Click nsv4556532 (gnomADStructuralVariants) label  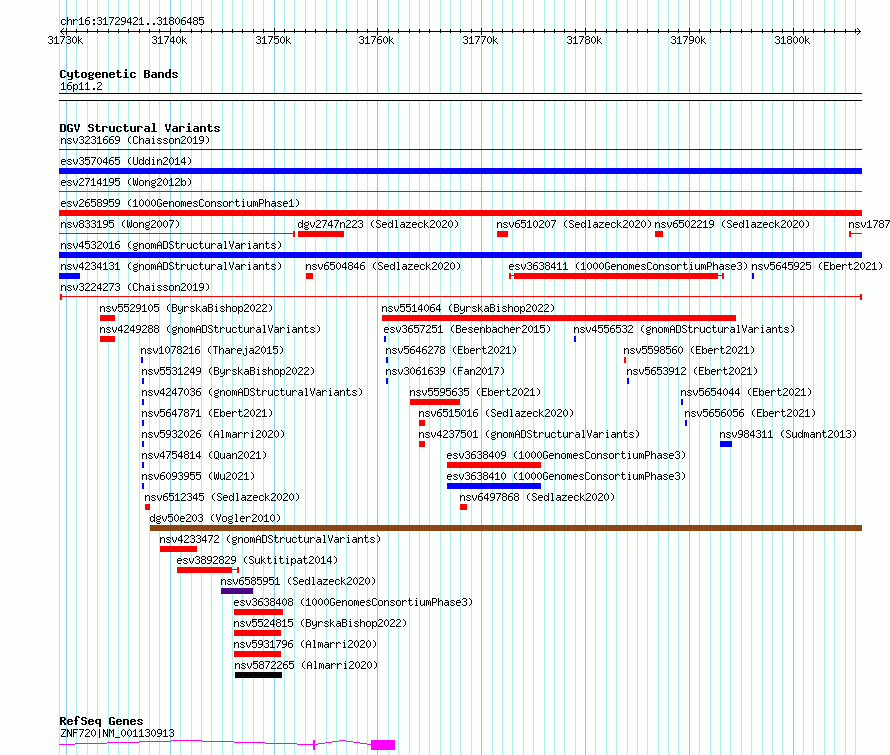tap(684, 329)
